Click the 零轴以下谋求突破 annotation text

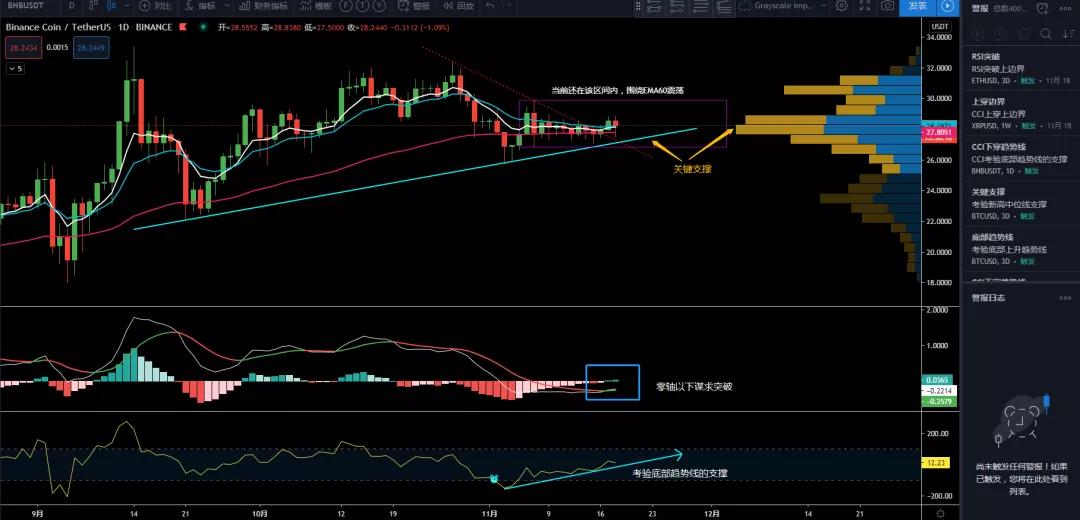(694, 387)
